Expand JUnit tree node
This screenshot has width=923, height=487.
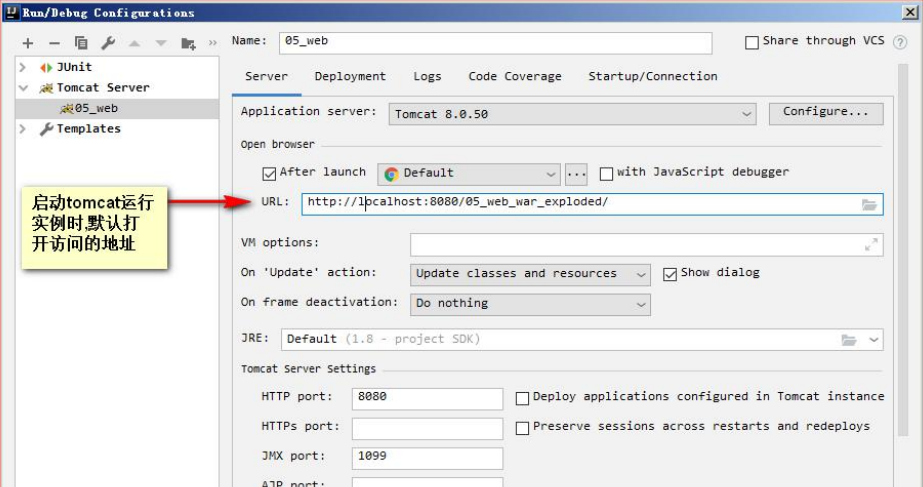23,67
